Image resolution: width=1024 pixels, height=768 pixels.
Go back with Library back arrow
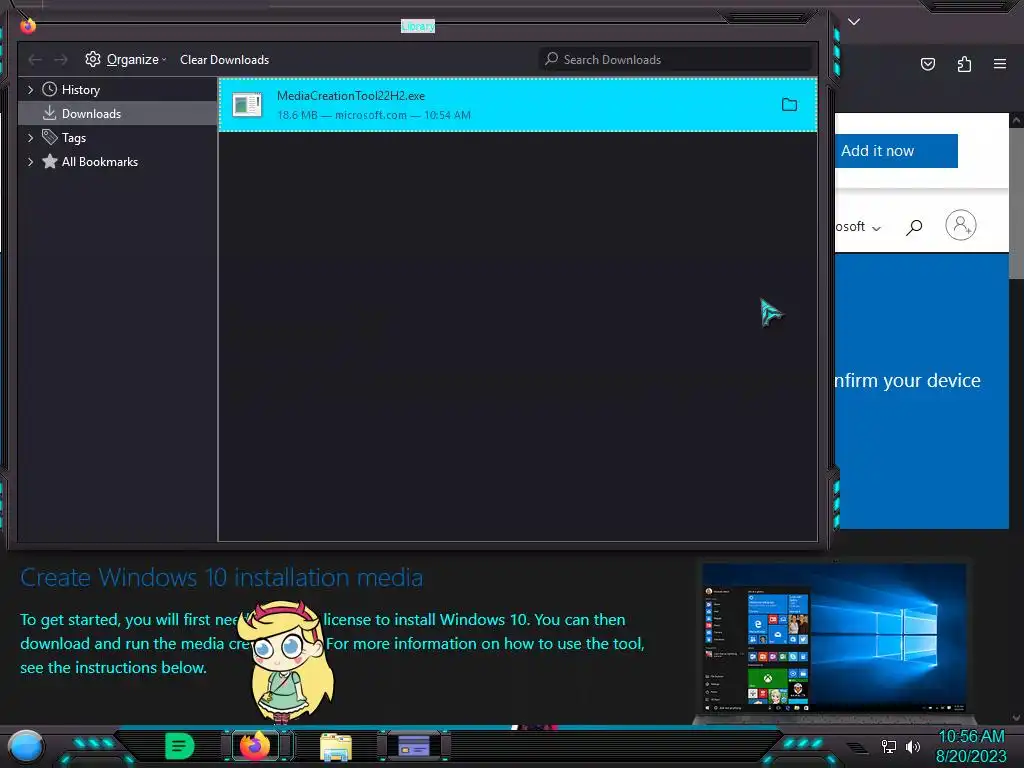(x=35, y=60)
